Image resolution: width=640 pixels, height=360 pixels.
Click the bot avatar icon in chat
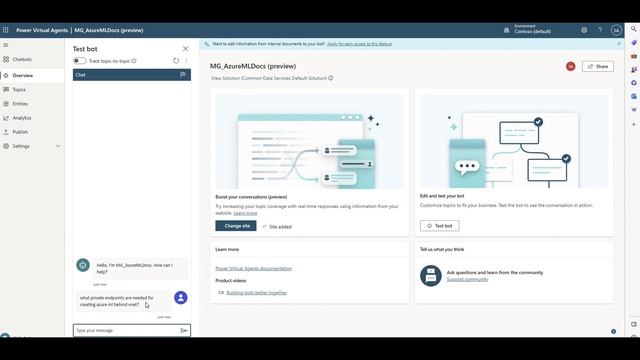pos(83,265)
